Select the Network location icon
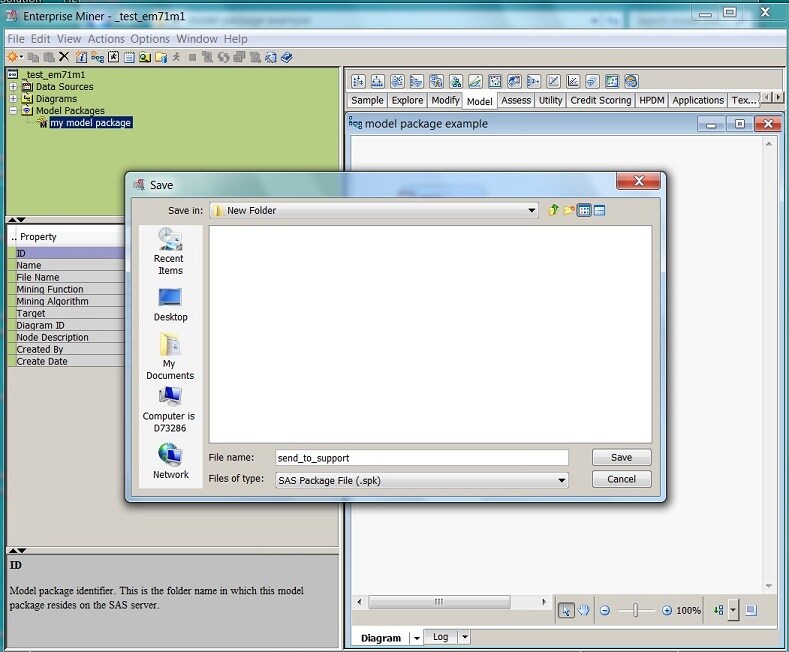The image size is (789, 652). pos(170,460)
